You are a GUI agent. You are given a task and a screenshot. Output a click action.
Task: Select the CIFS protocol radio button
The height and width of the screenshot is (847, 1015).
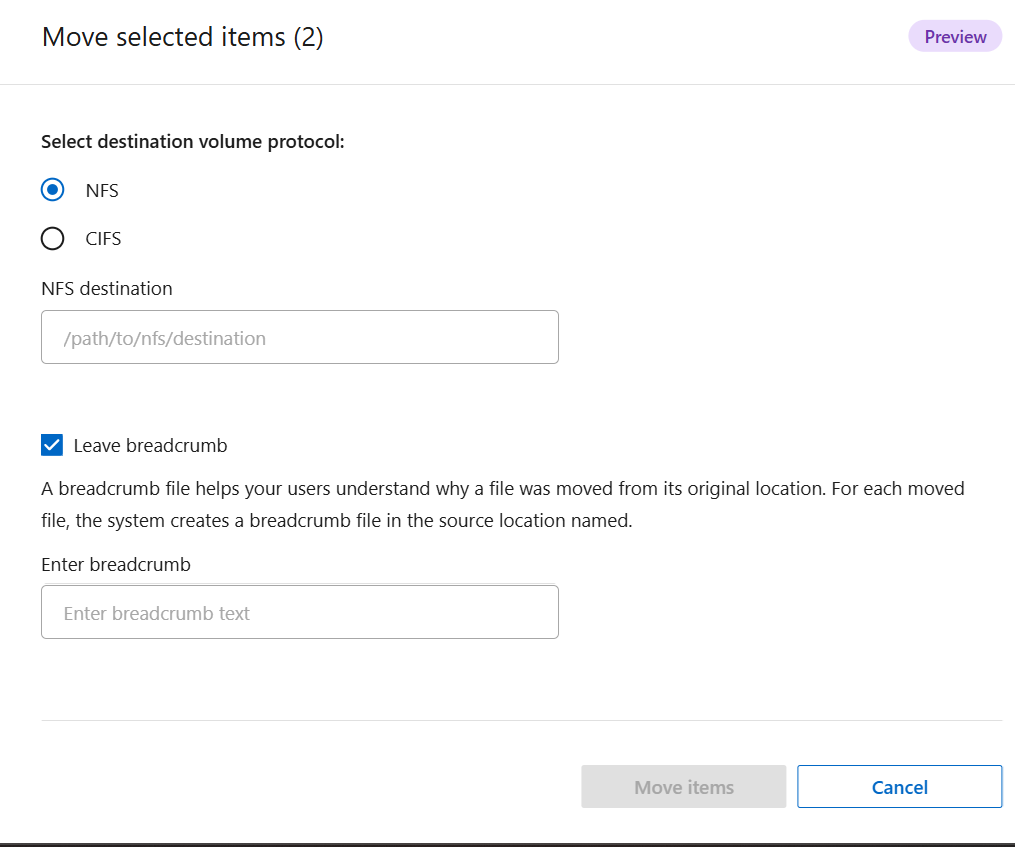pos(52,238)
